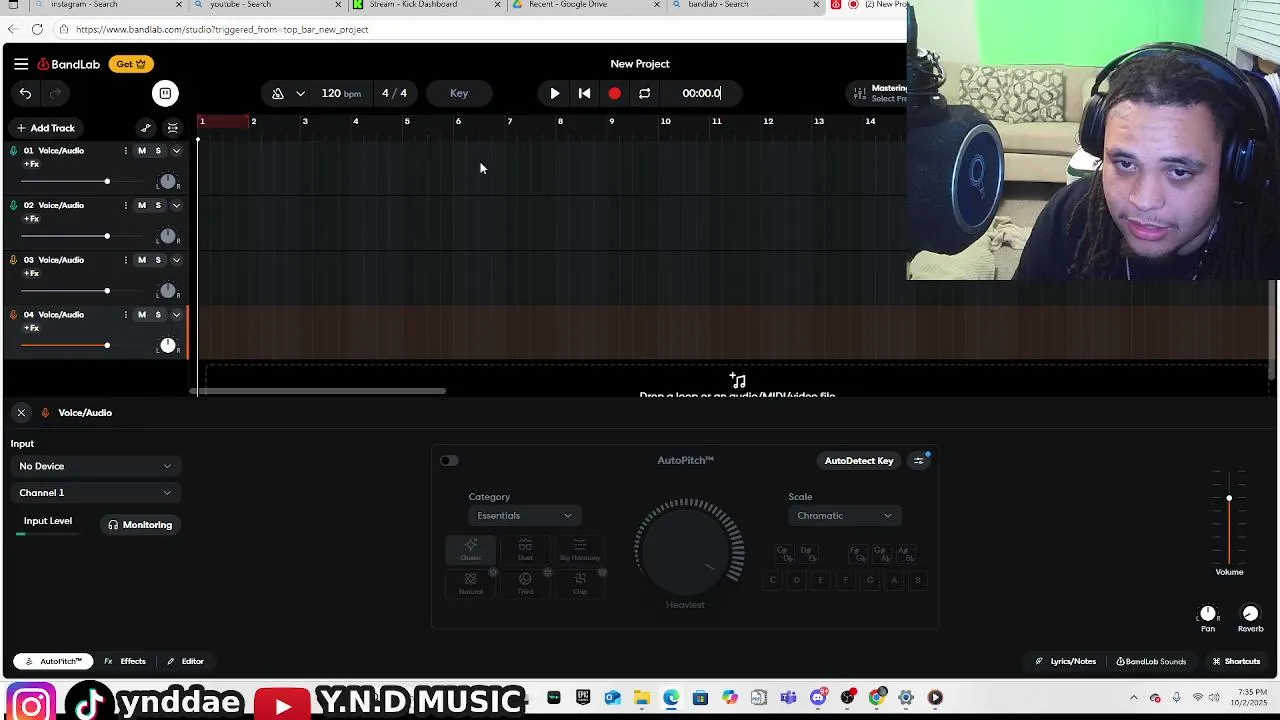Viewport: 1280px width, 720px height.
Task: Change the 4 / 4 time signature
Action: pos(394,93)
